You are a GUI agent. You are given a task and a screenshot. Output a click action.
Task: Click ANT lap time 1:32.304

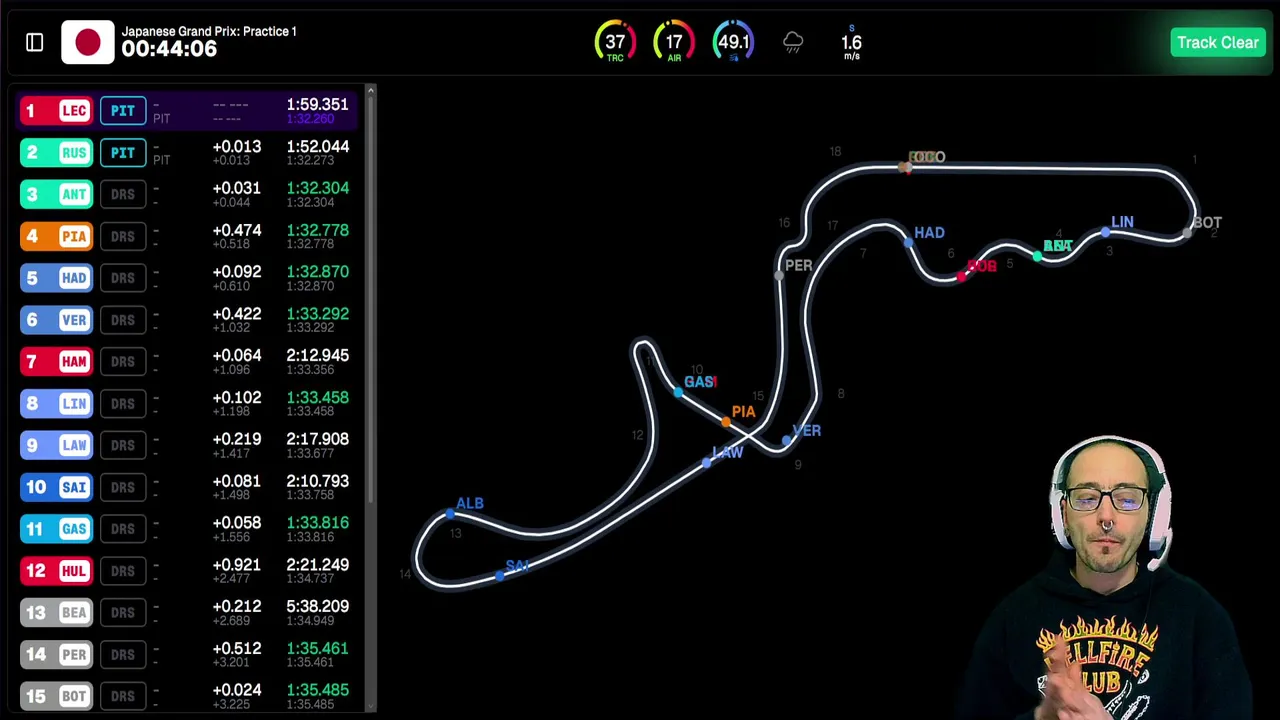click(317, 188)
